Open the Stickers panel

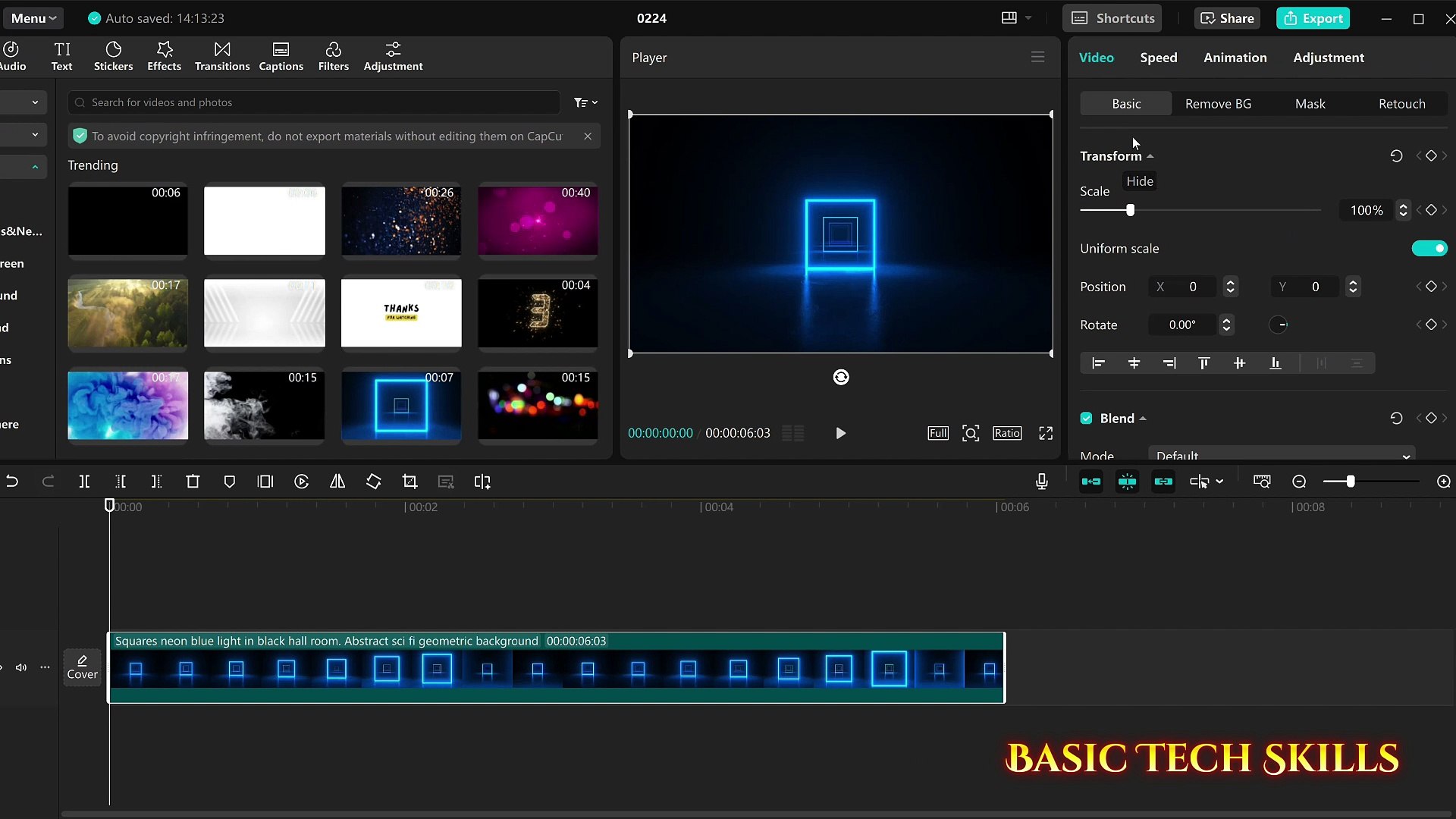pyautogui.click(x=113, y=57)
